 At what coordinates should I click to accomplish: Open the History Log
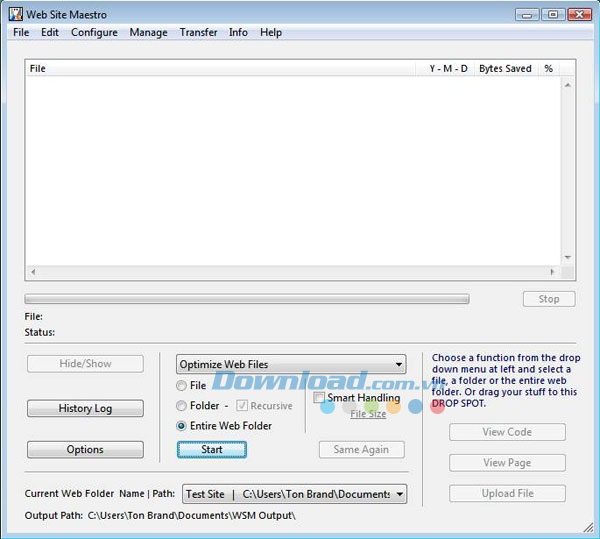[x=85, y=408]
